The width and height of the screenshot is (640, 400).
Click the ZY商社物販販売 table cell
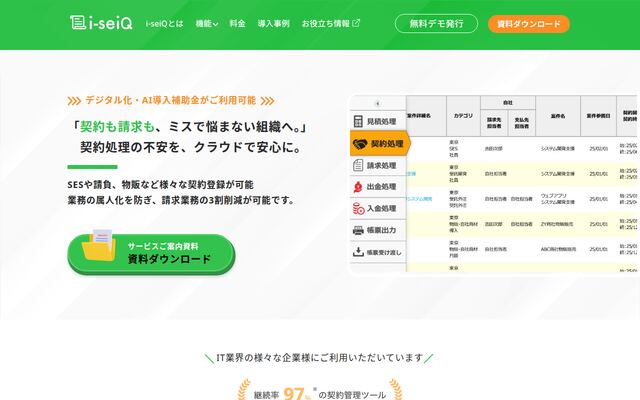557,224
